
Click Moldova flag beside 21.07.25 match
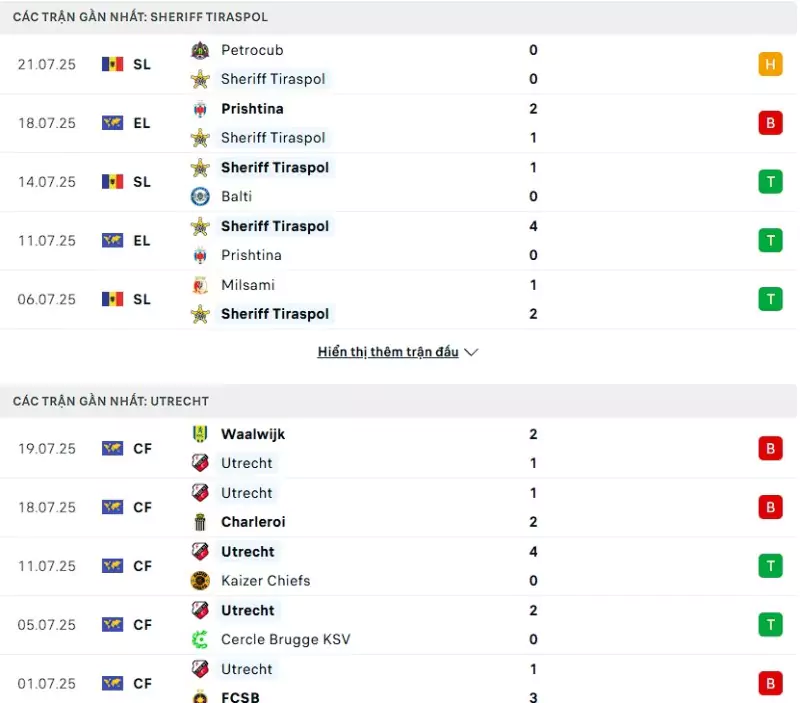pos(112,64)
